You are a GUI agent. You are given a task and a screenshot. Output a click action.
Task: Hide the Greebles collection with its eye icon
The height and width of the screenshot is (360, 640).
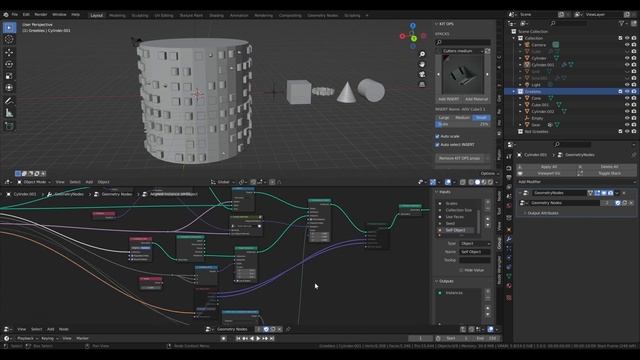click(627, 91)
